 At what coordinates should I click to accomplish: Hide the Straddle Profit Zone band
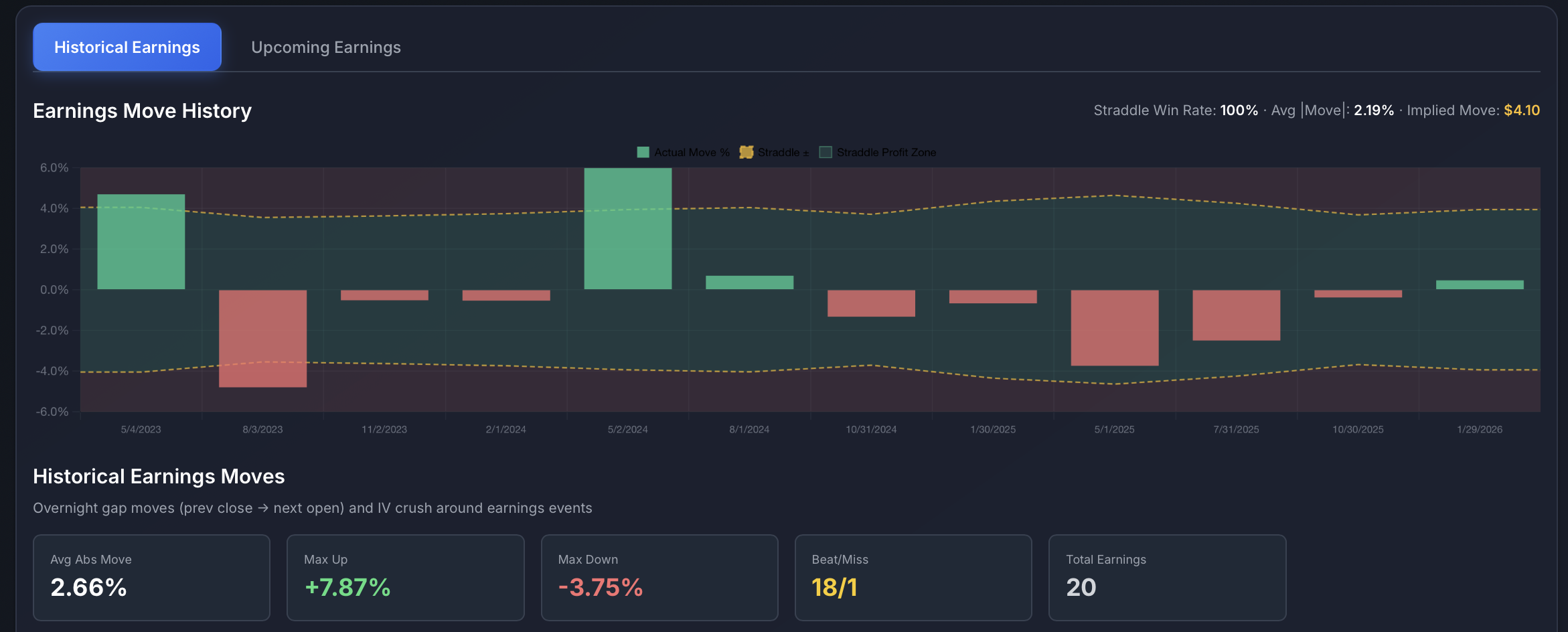point(877,152)
